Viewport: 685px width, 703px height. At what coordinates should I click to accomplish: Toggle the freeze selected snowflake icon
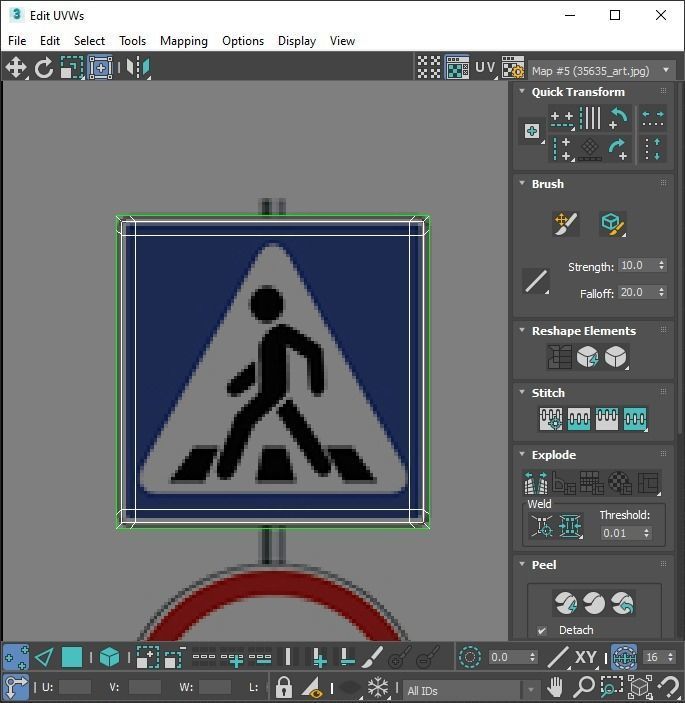(378, 687)
